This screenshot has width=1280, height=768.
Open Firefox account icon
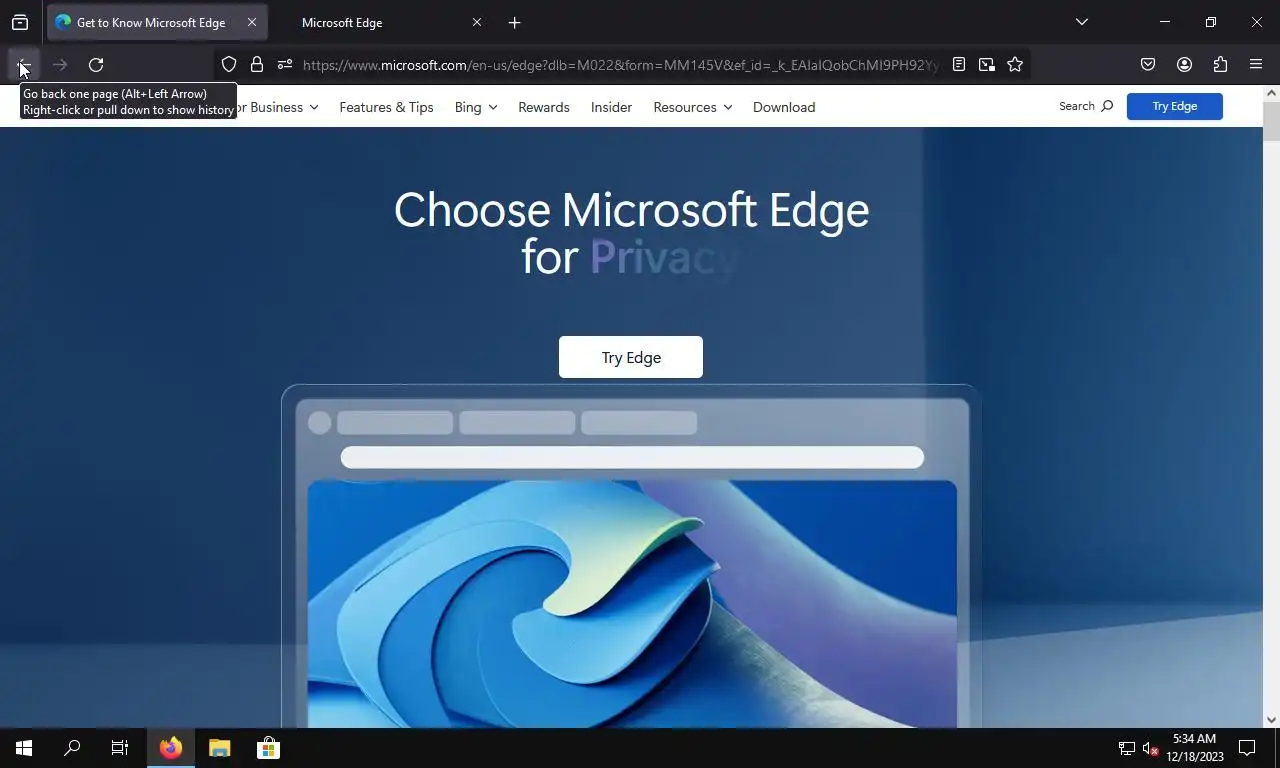pos(1184,65)
